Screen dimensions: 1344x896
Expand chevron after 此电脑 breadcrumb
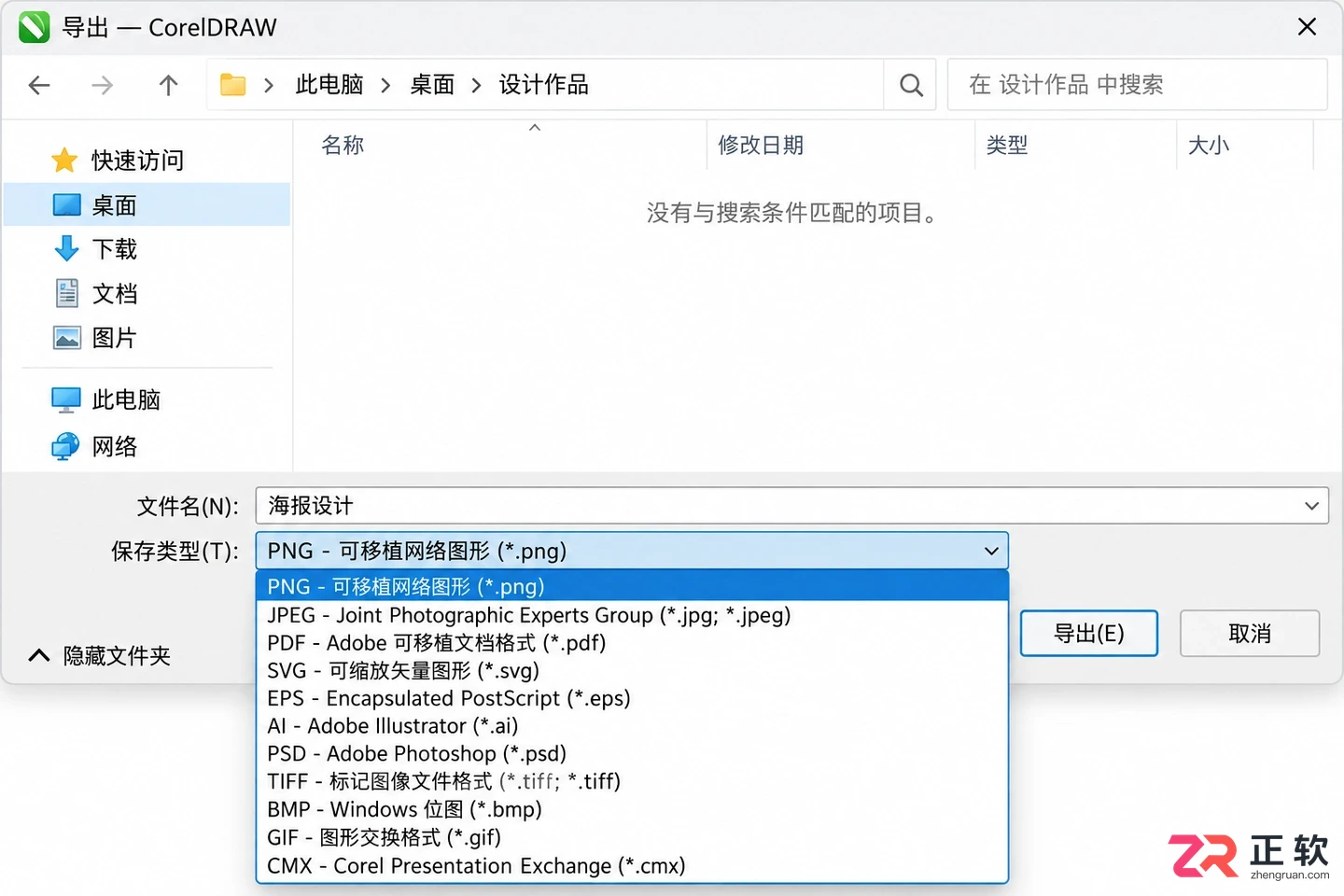point(385,86)
